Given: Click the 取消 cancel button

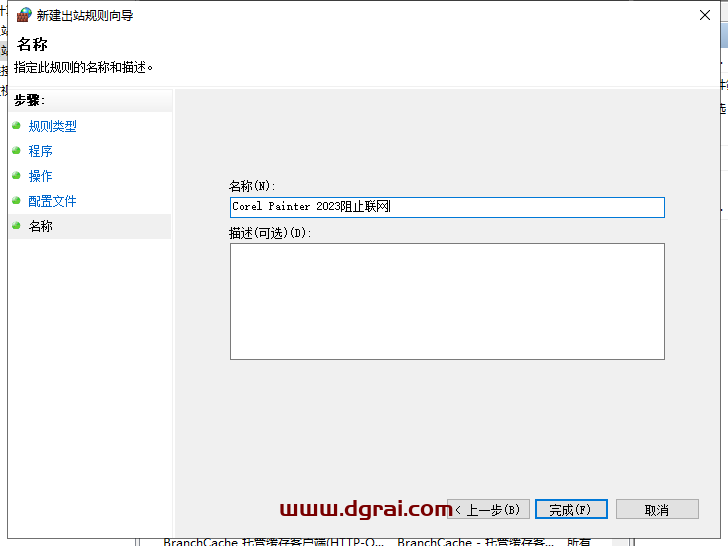Looking at the screenshot, I should coord(657,509).
